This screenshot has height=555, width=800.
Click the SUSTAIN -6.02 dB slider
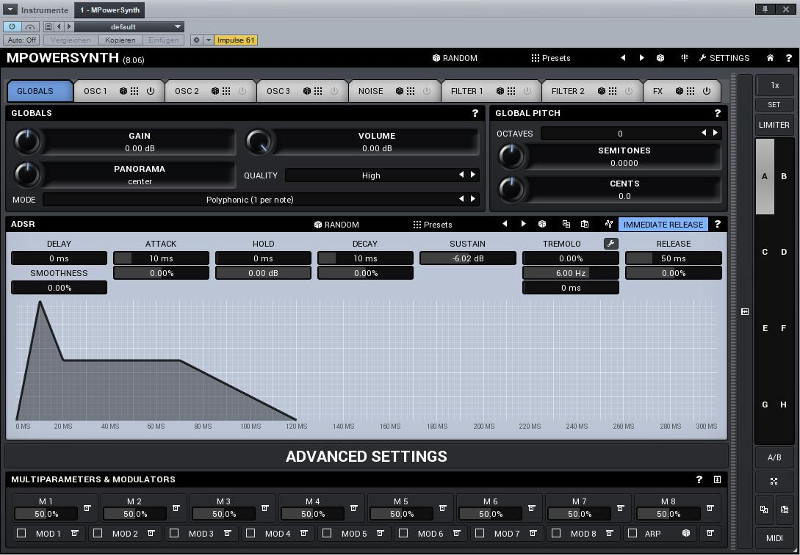point(467,258)
